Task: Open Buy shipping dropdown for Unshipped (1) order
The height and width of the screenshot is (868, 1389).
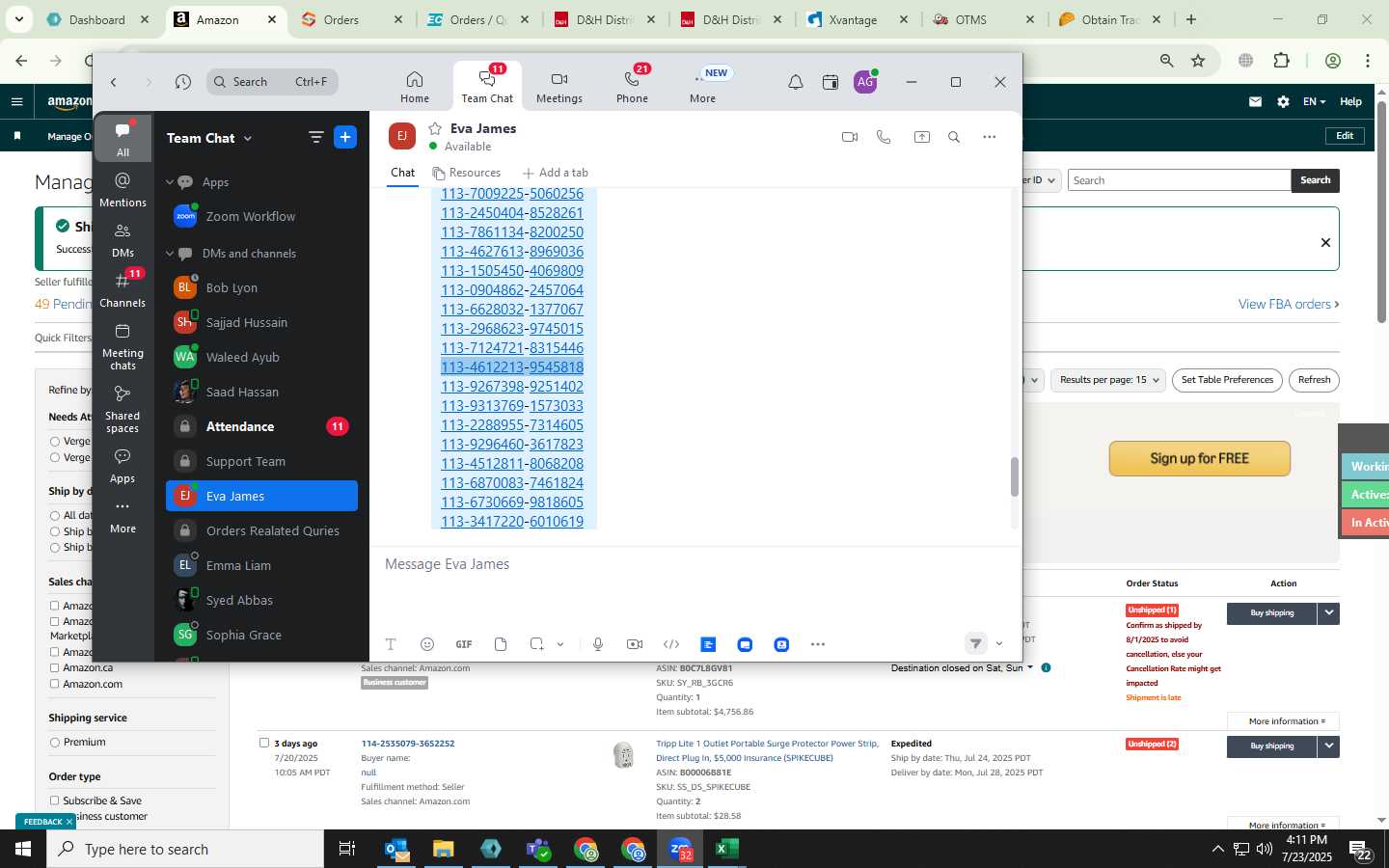Action: pos(1329,612)
